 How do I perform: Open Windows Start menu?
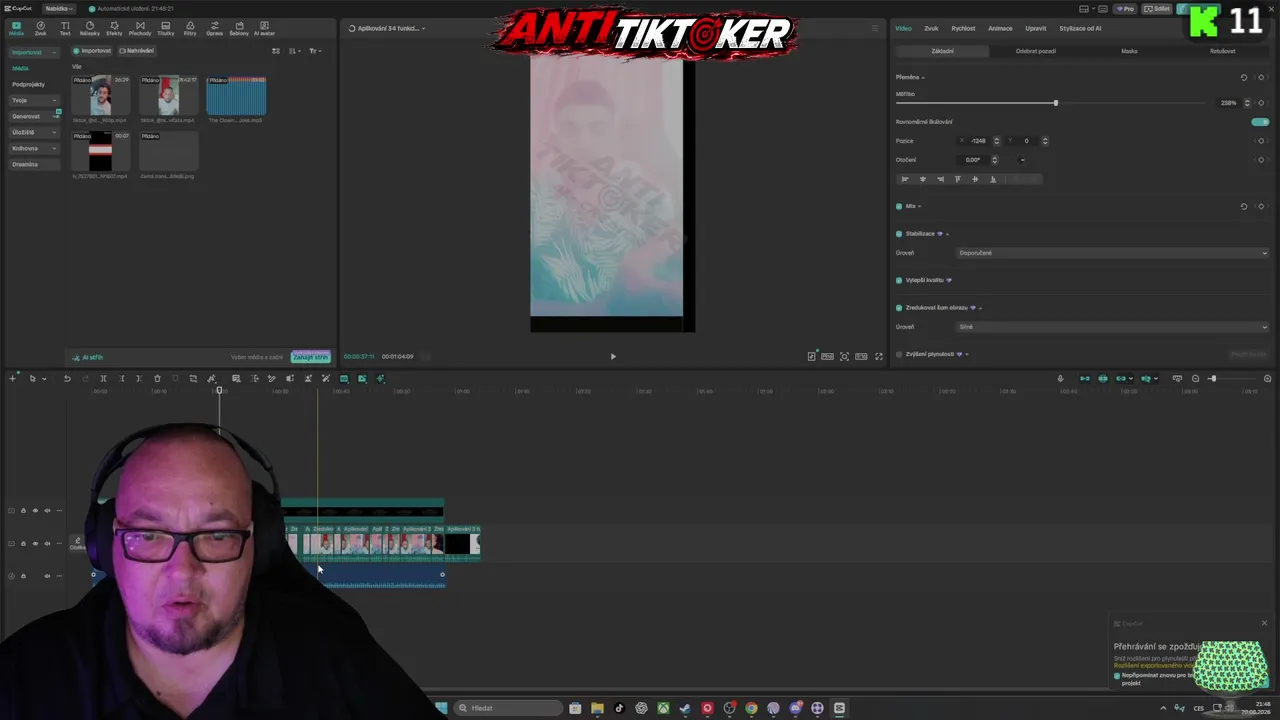[x=441, y=708]
